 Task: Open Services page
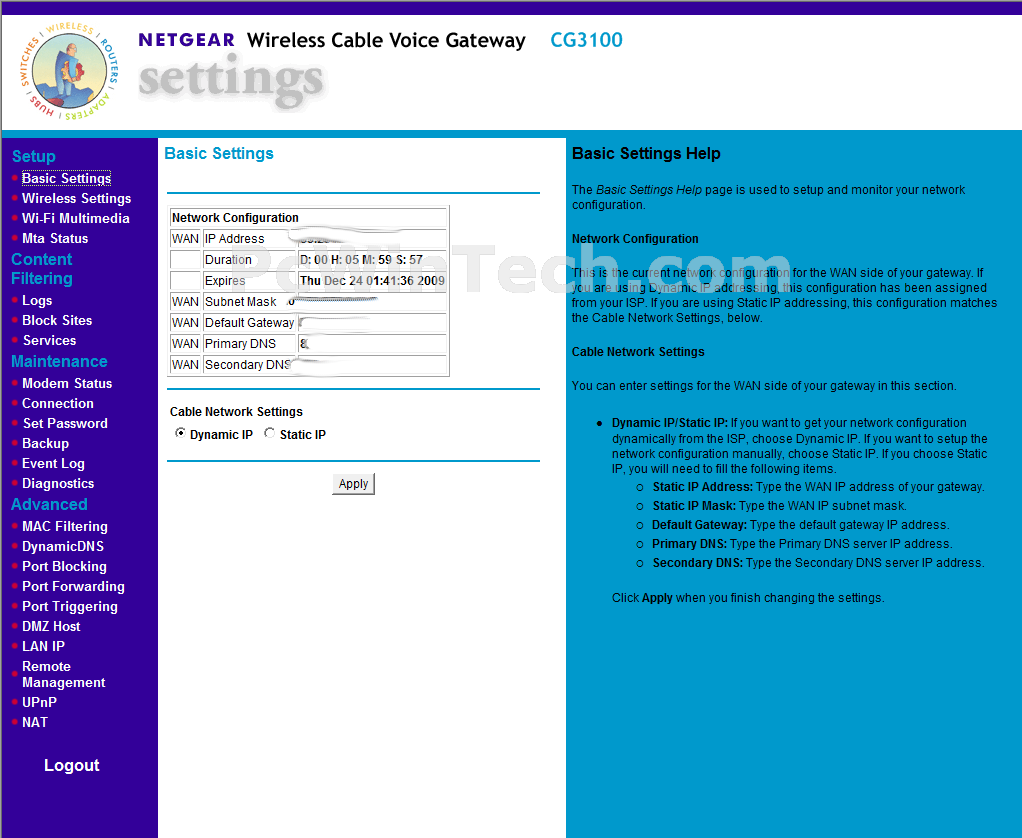pyautogui.click(x=50, y=340)
